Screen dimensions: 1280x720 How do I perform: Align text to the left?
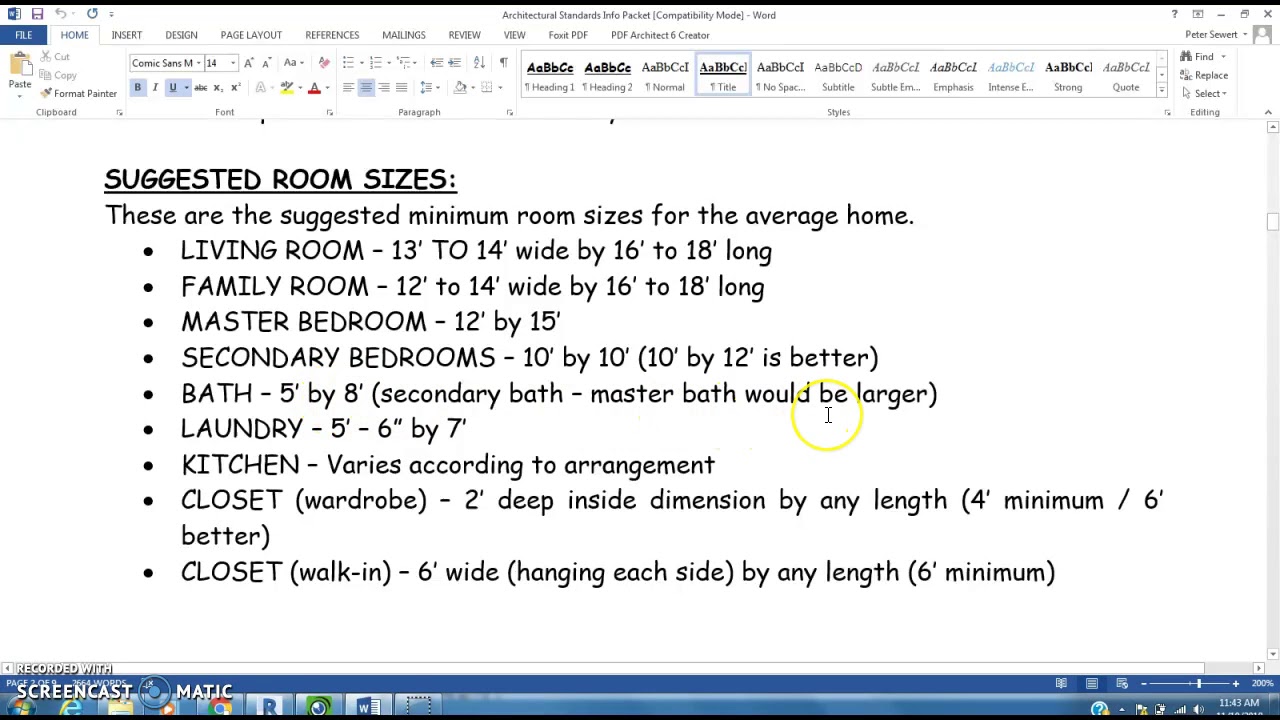pos(348,88)
